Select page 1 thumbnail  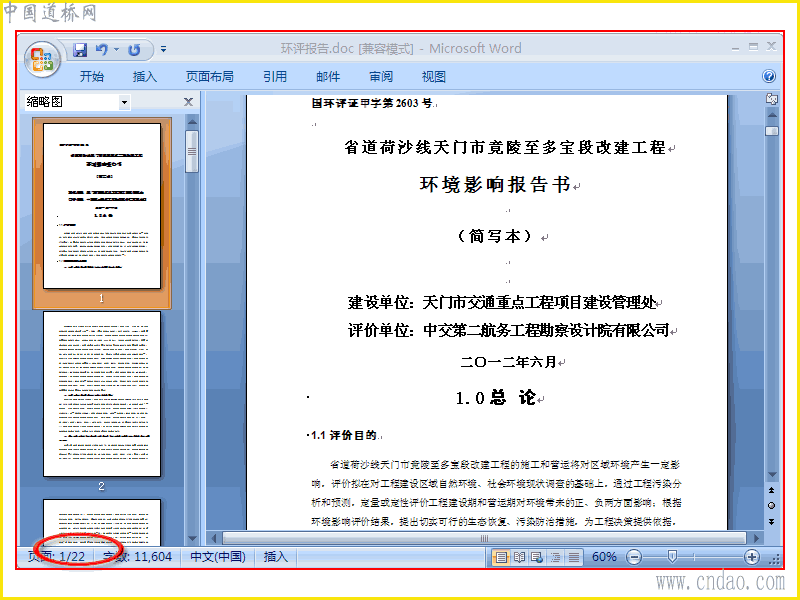pyautogui.click(x=102, y=206)
